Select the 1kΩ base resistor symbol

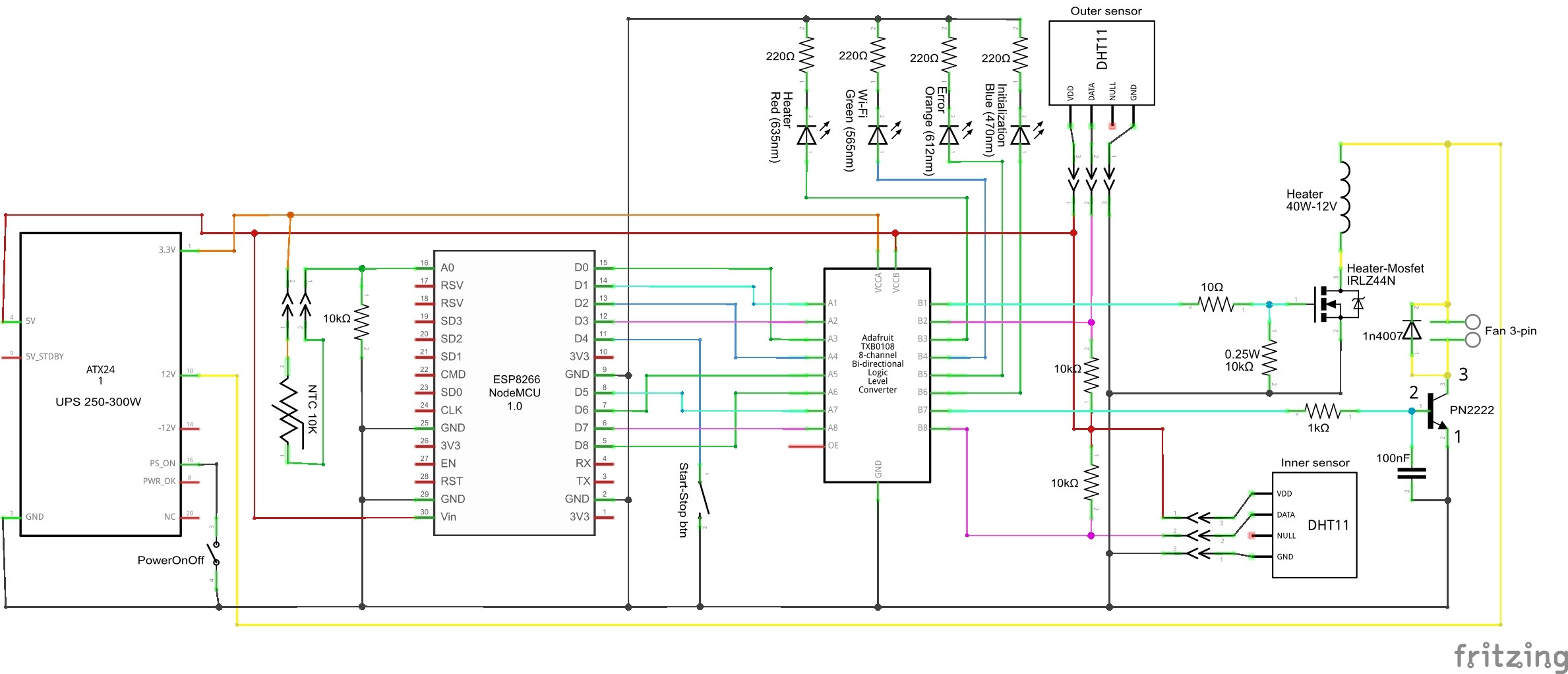tap(1323, 412)
